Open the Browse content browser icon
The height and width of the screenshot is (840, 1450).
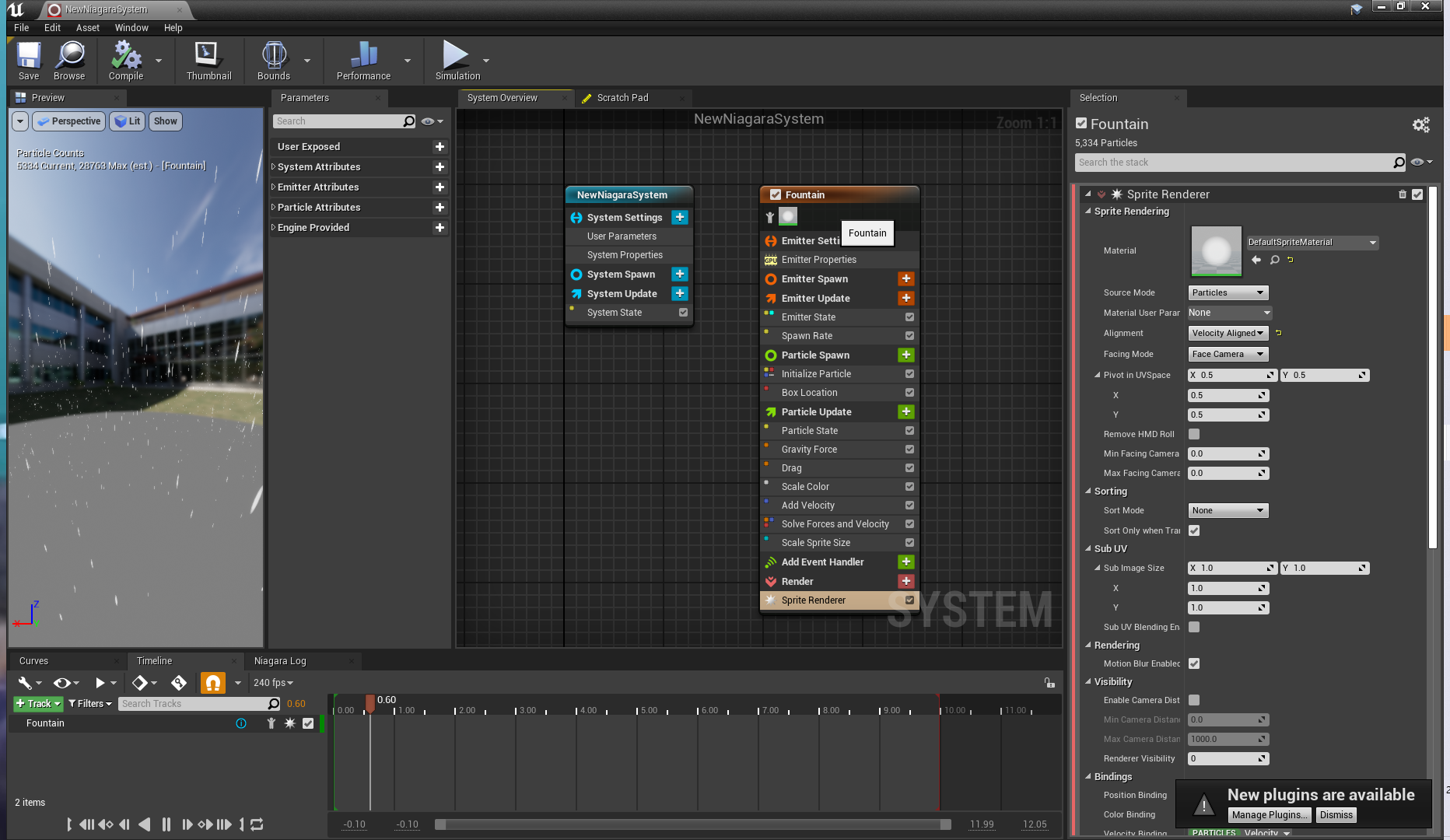(x=69, y=60)
